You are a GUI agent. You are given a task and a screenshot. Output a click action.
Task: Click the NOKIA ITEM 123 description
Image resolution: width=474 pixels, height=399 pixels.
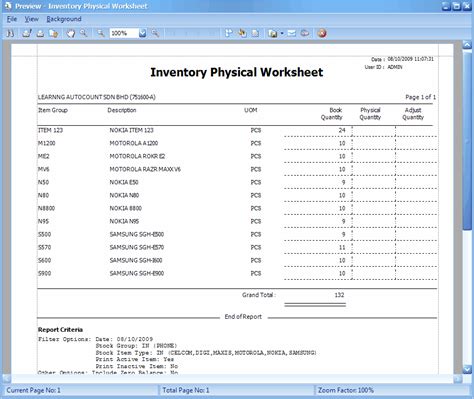132,130
